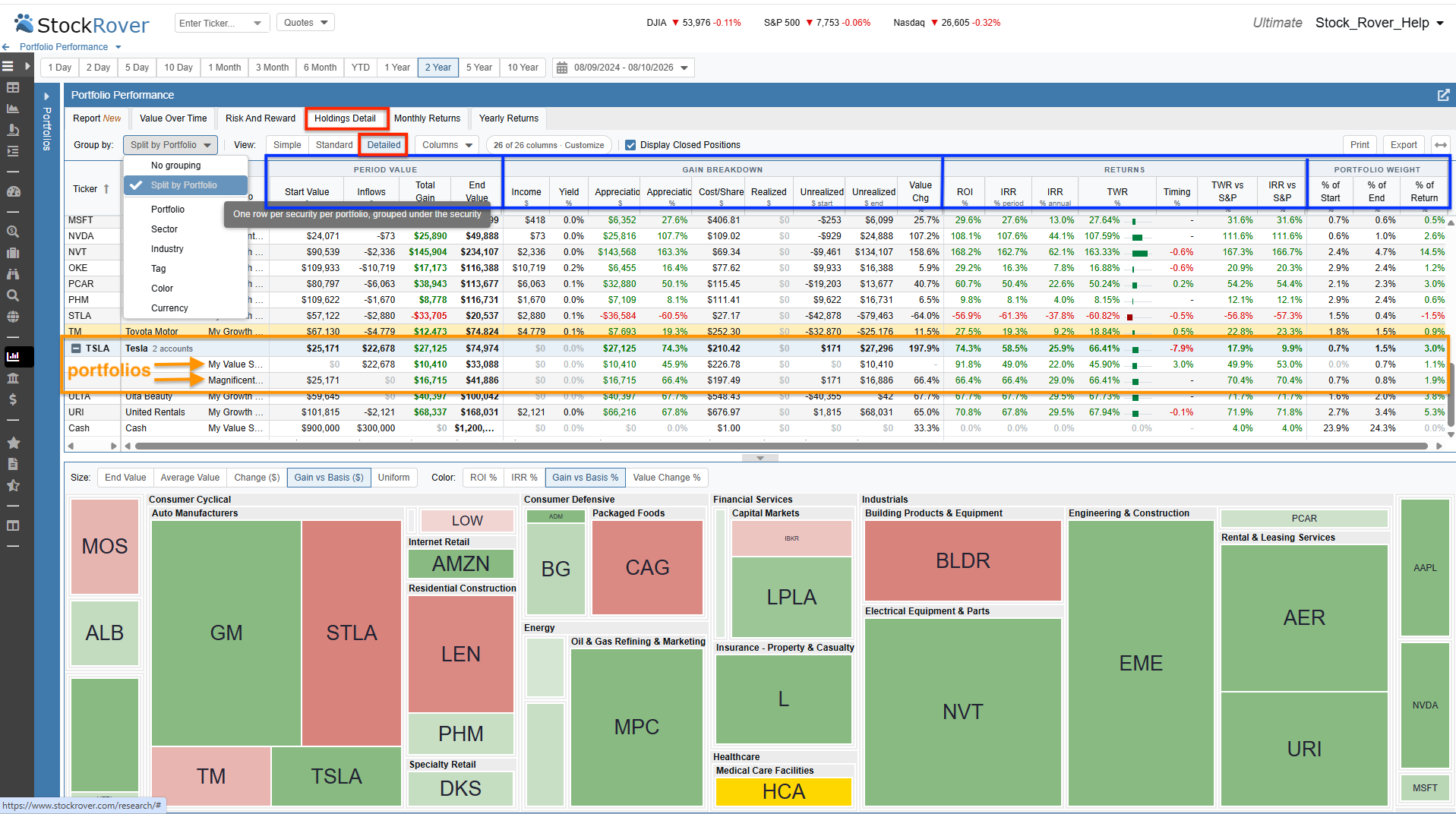Screen dimensions: 1456x814
Task: Click the Ticker column sort arrow
Action: 106,189
